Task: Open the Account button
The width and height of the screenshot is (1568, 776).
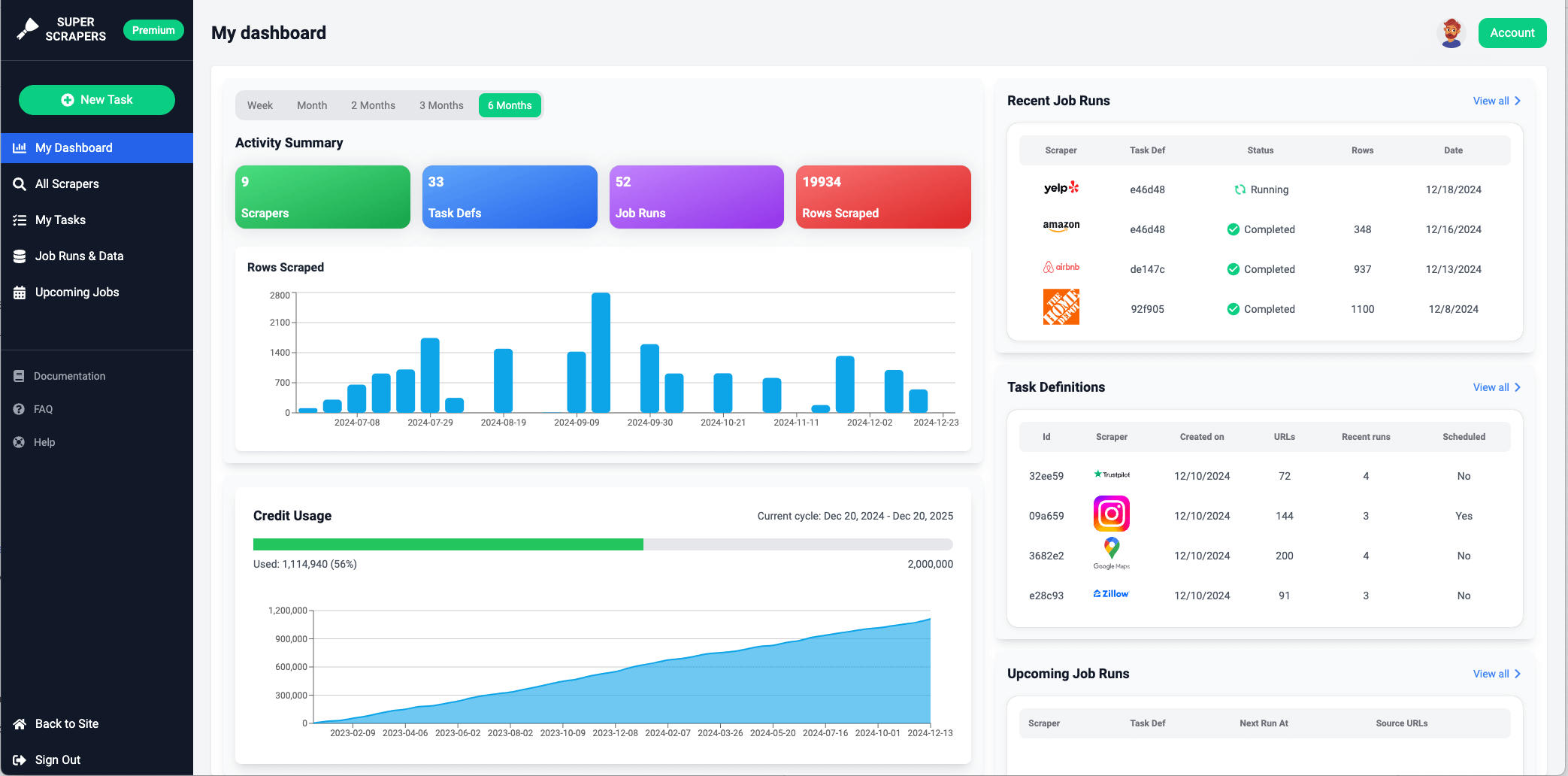Action: [1512, 33]
